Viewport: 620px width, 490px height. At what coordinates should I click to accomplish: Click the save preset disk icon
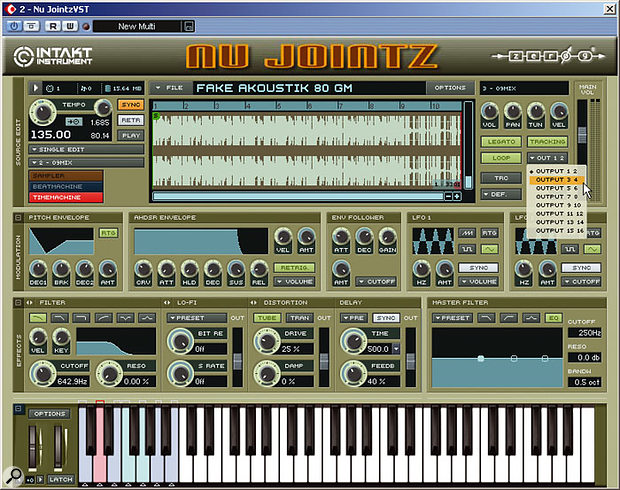(189, 26)
